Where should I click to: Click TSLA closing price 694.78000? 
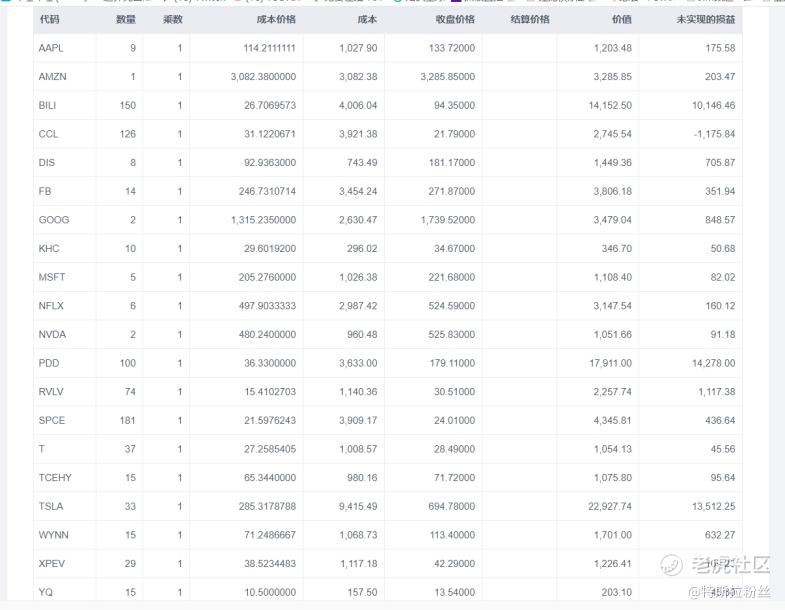pos(452,506)
